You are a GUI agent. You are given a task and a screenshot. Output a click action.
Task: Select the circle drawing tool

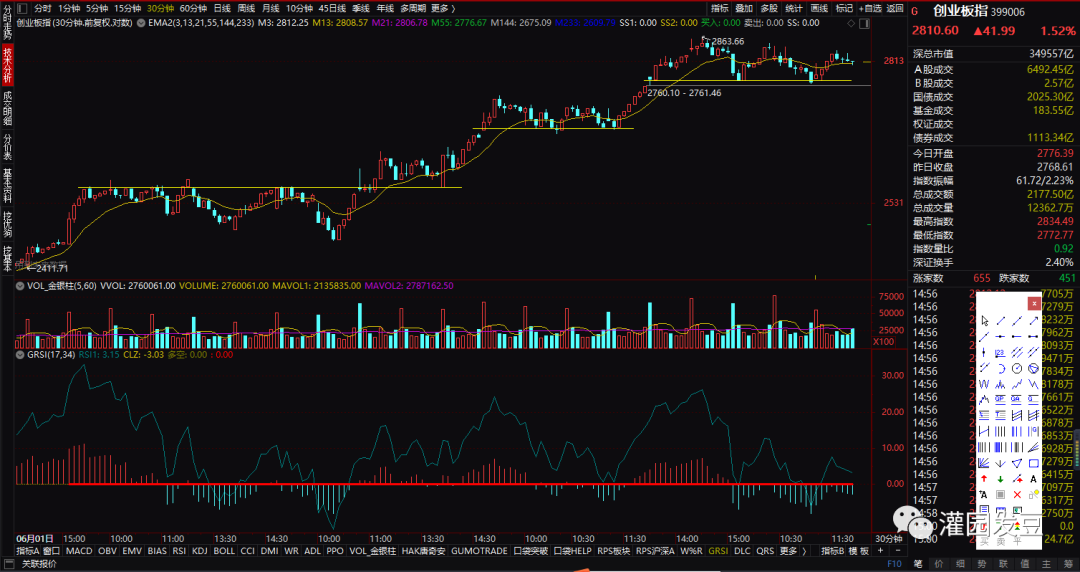coord(1017,368)
